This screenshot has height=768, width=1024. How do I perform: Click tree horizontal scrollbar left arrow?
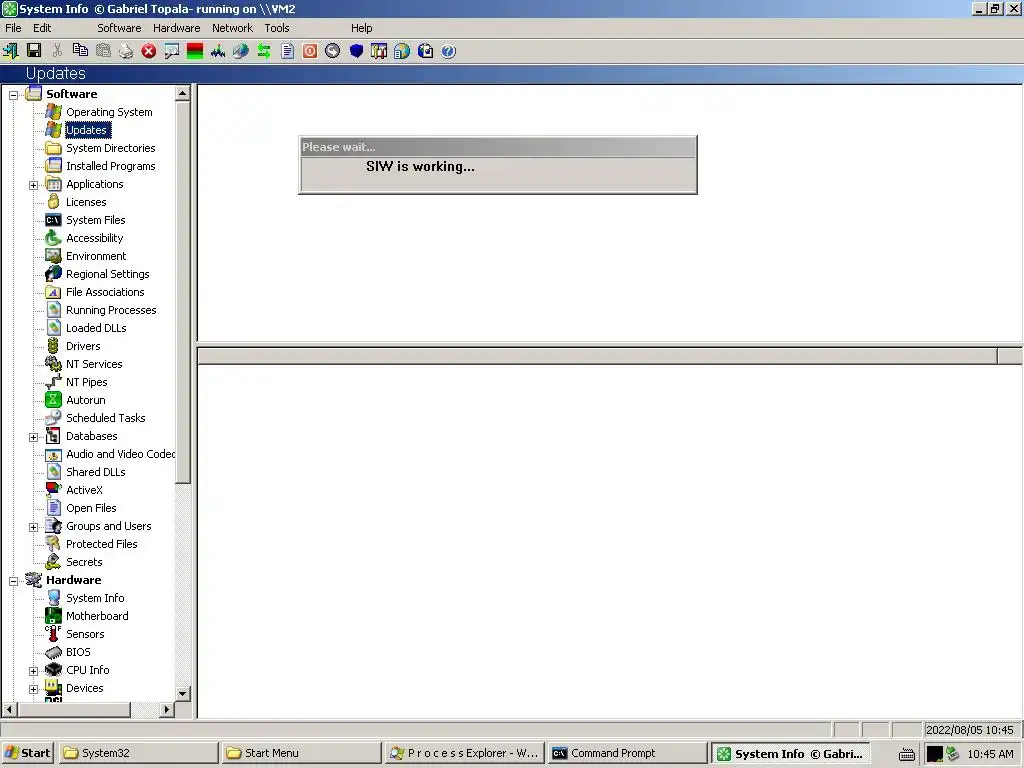(9, 709)
